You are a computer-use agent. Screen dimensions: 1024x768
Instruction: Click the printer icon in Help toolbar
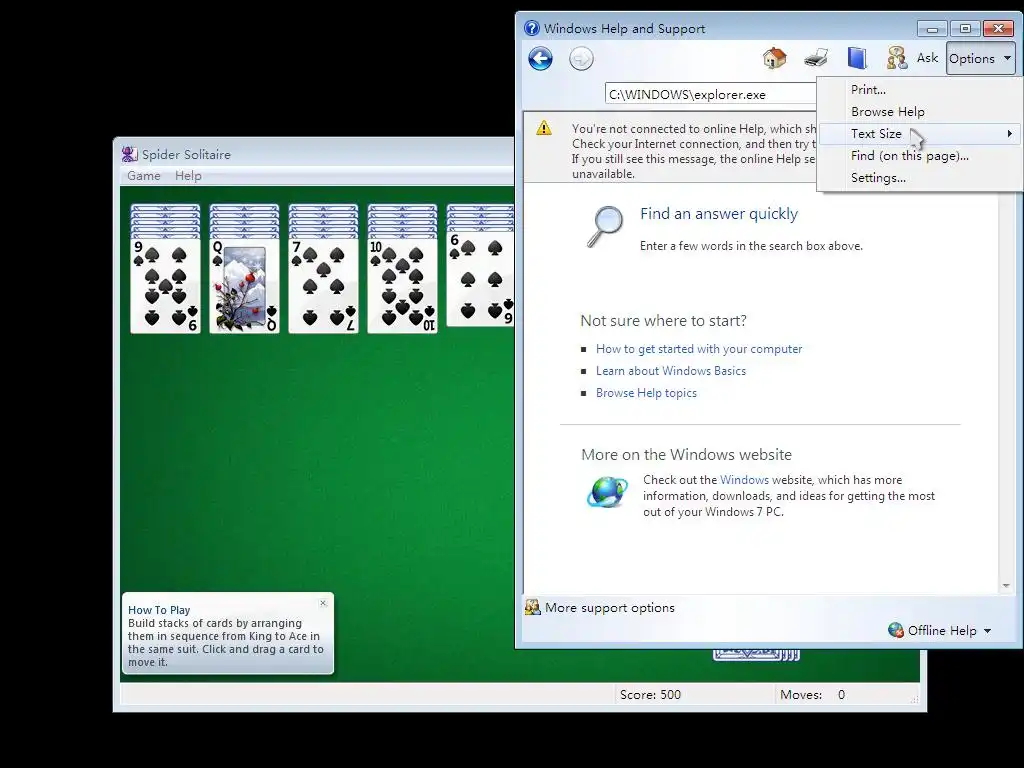click(816, 59)
